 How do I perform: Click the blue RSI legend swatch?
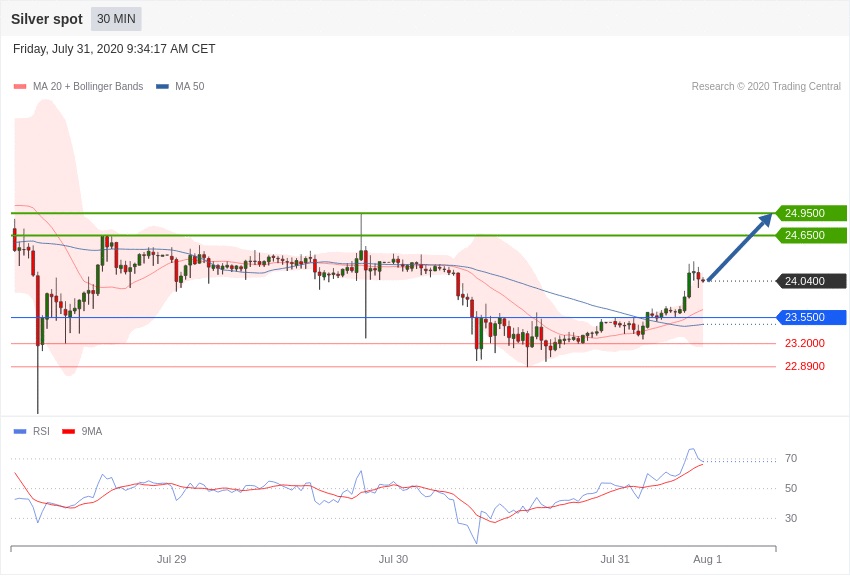point(20,432)
